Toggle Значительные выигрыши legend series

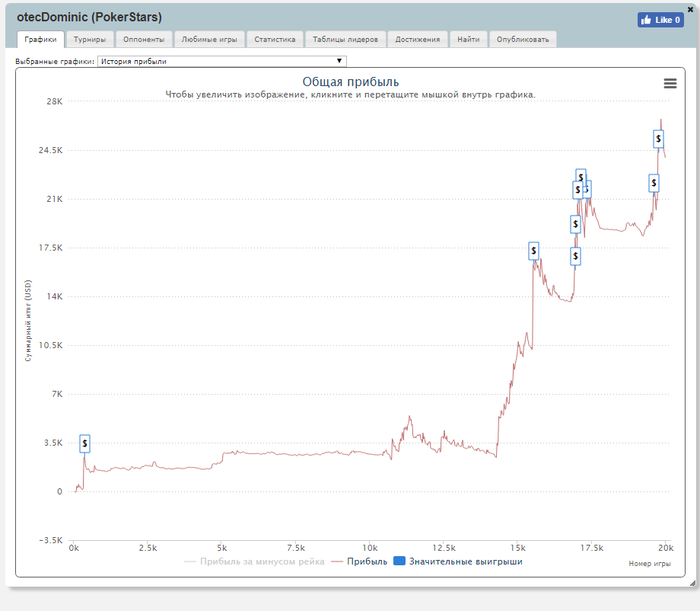coord(458,561)
